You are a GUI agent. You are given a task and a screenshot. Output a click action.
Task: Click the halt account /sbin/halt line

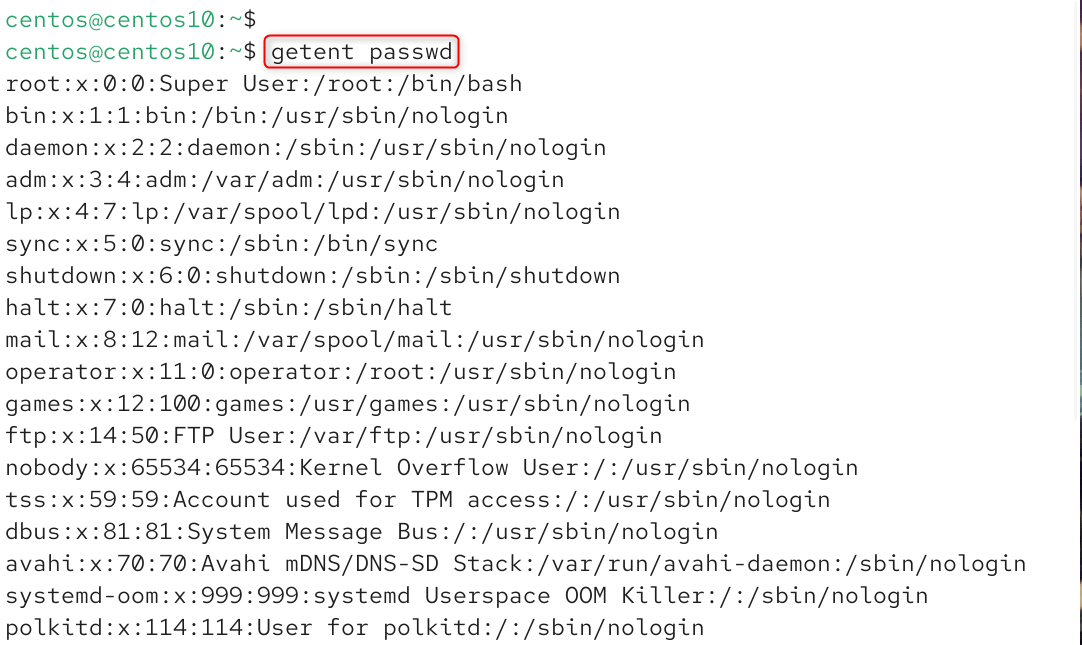tap(228, 308)
